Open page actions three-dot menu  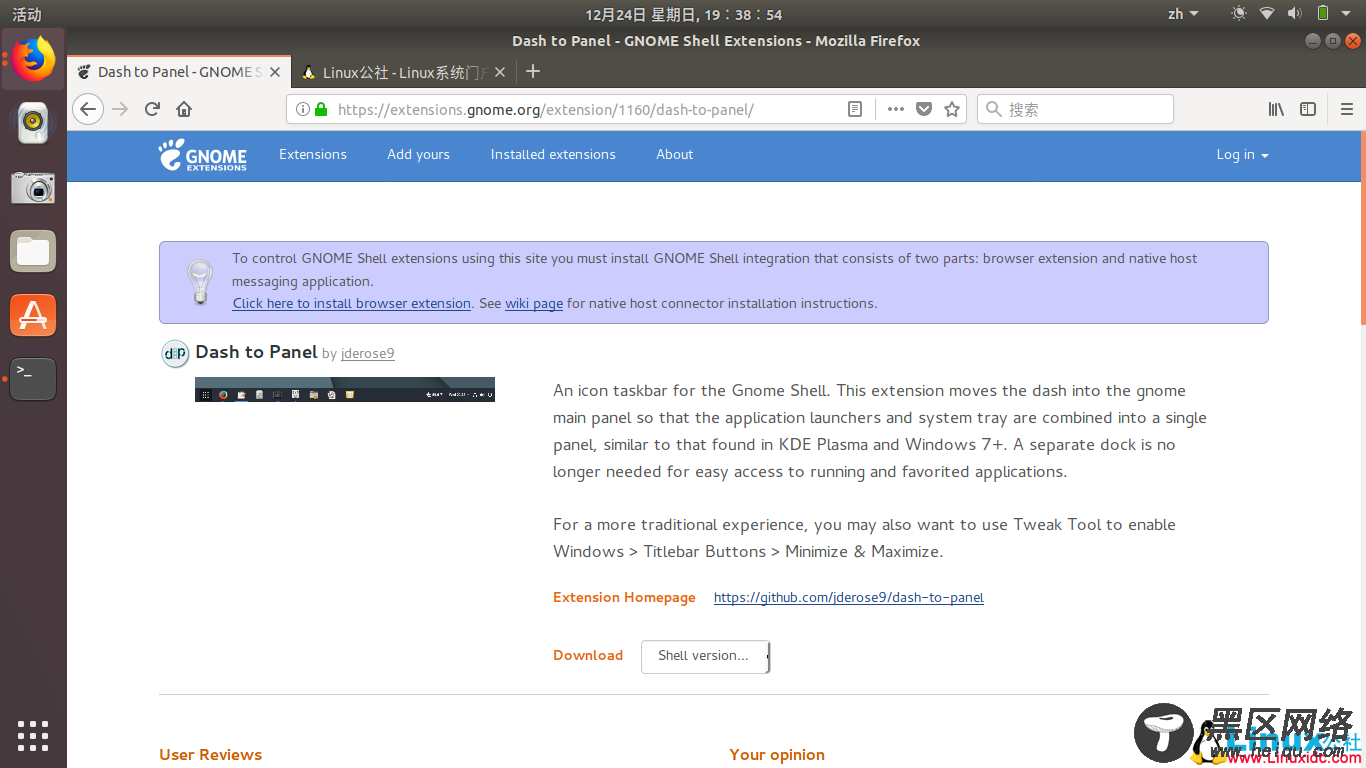896,109
